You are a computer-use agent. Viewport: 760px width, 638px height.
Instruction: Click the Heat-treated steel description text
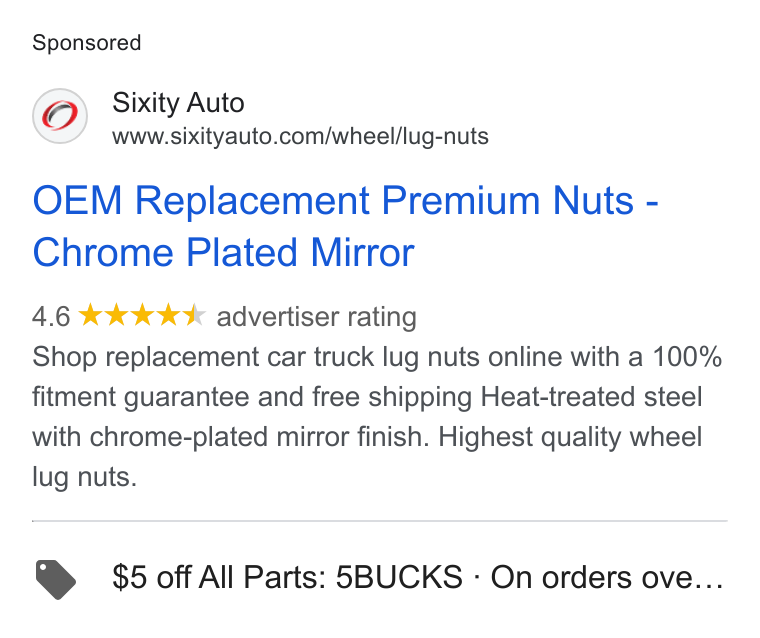591,397
